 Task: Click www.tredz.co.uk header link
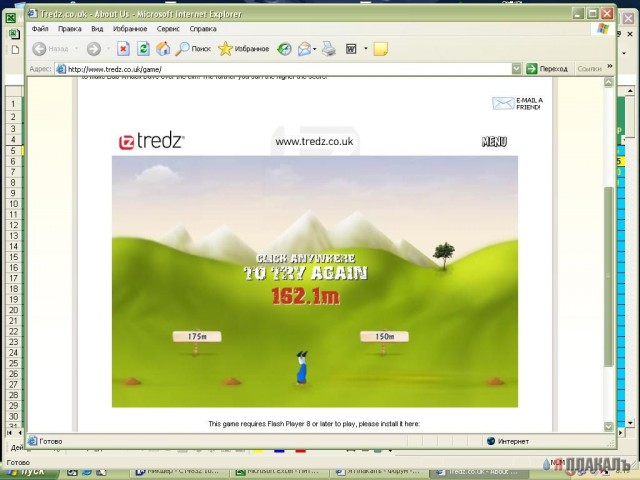click(314, 142)
